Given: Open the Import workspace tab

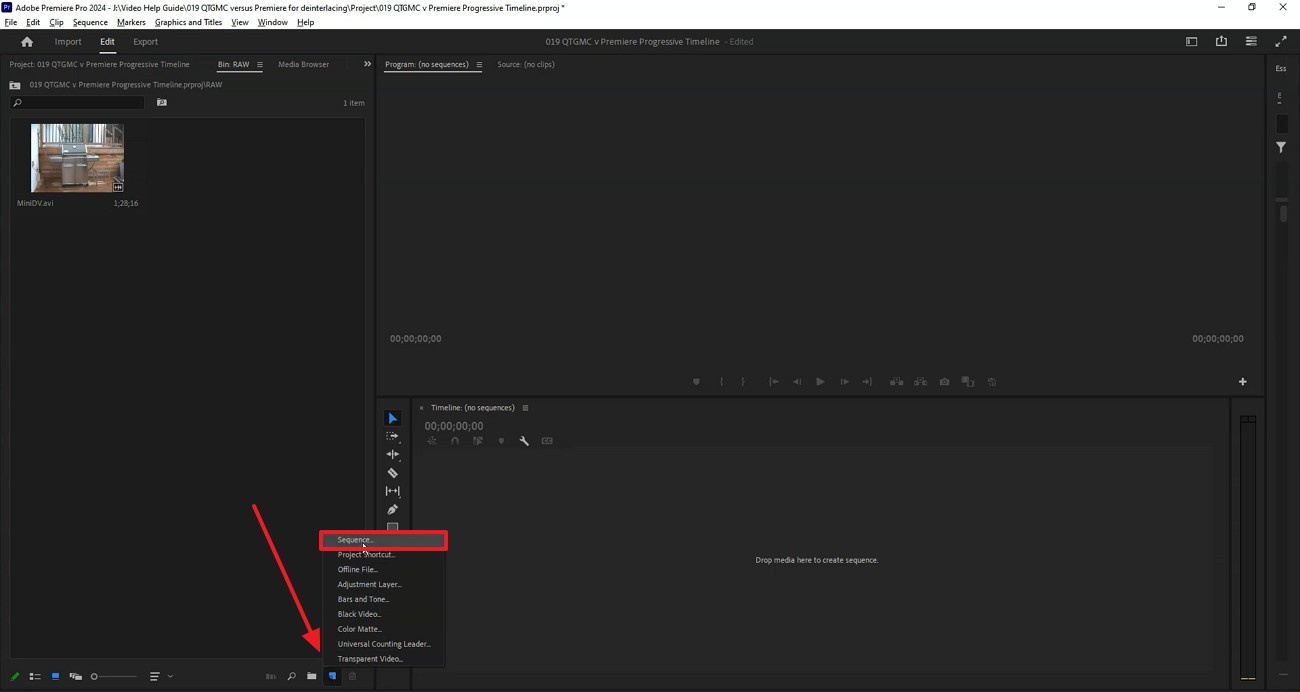Looking at the screenshot, I should coord(68,42).
